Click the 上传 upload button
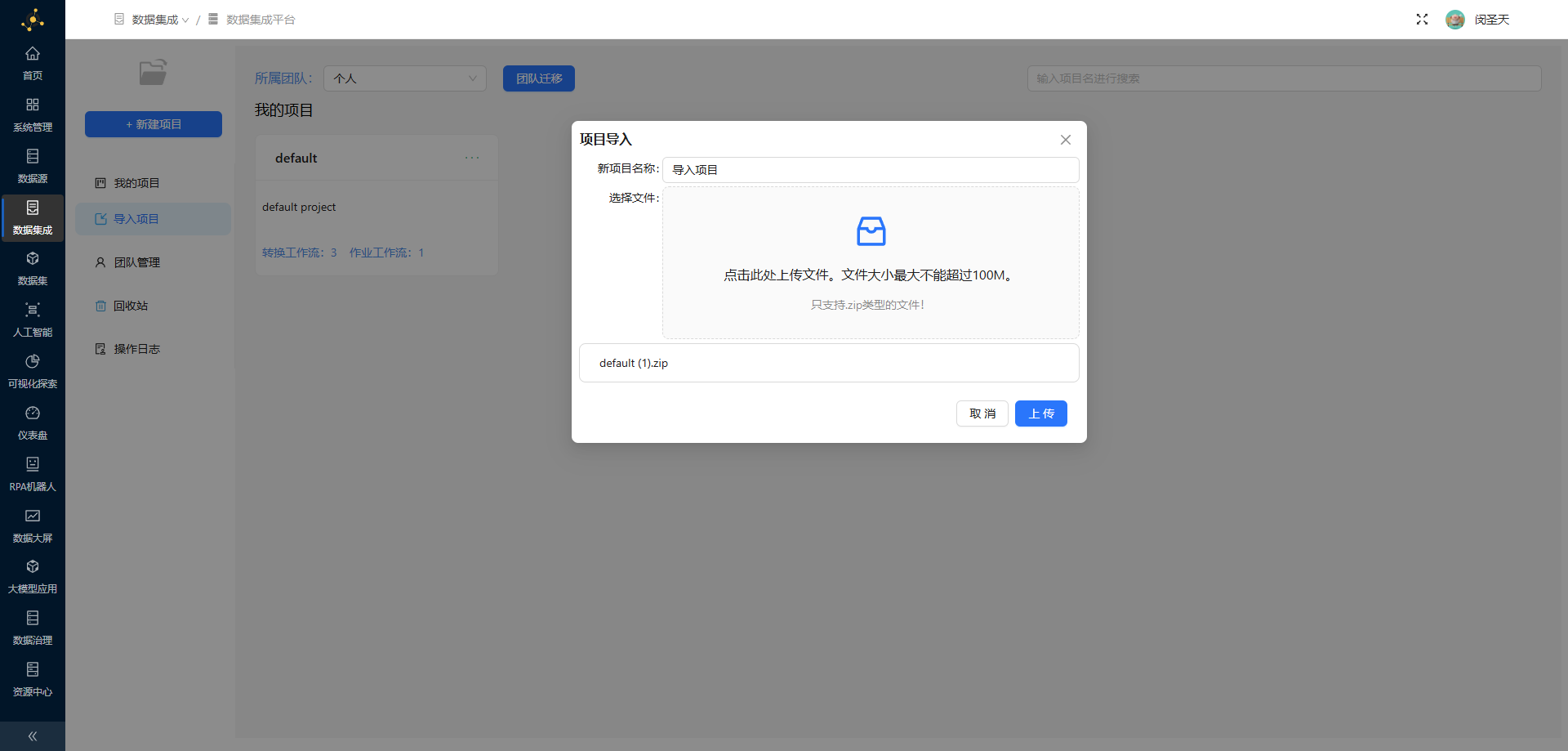 1040,413
